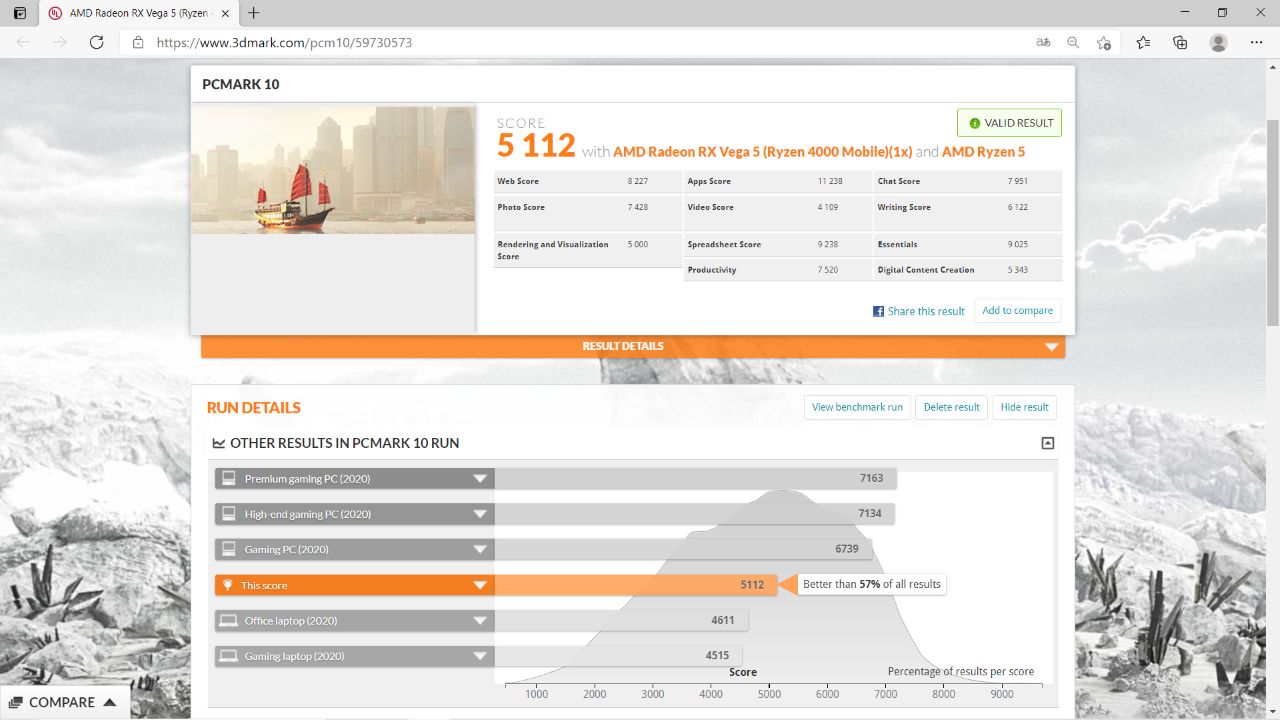
Task: Click the Writing Score value 6 122
Action: 1016,207
